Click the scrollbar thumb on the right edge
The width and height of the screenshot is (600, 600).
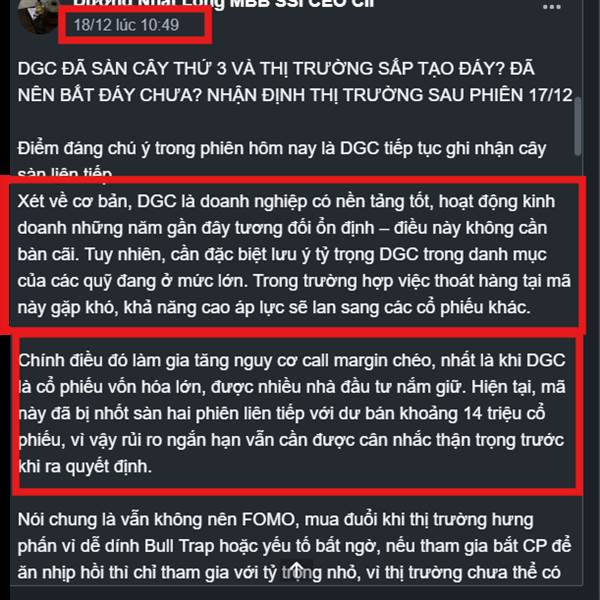578,126
